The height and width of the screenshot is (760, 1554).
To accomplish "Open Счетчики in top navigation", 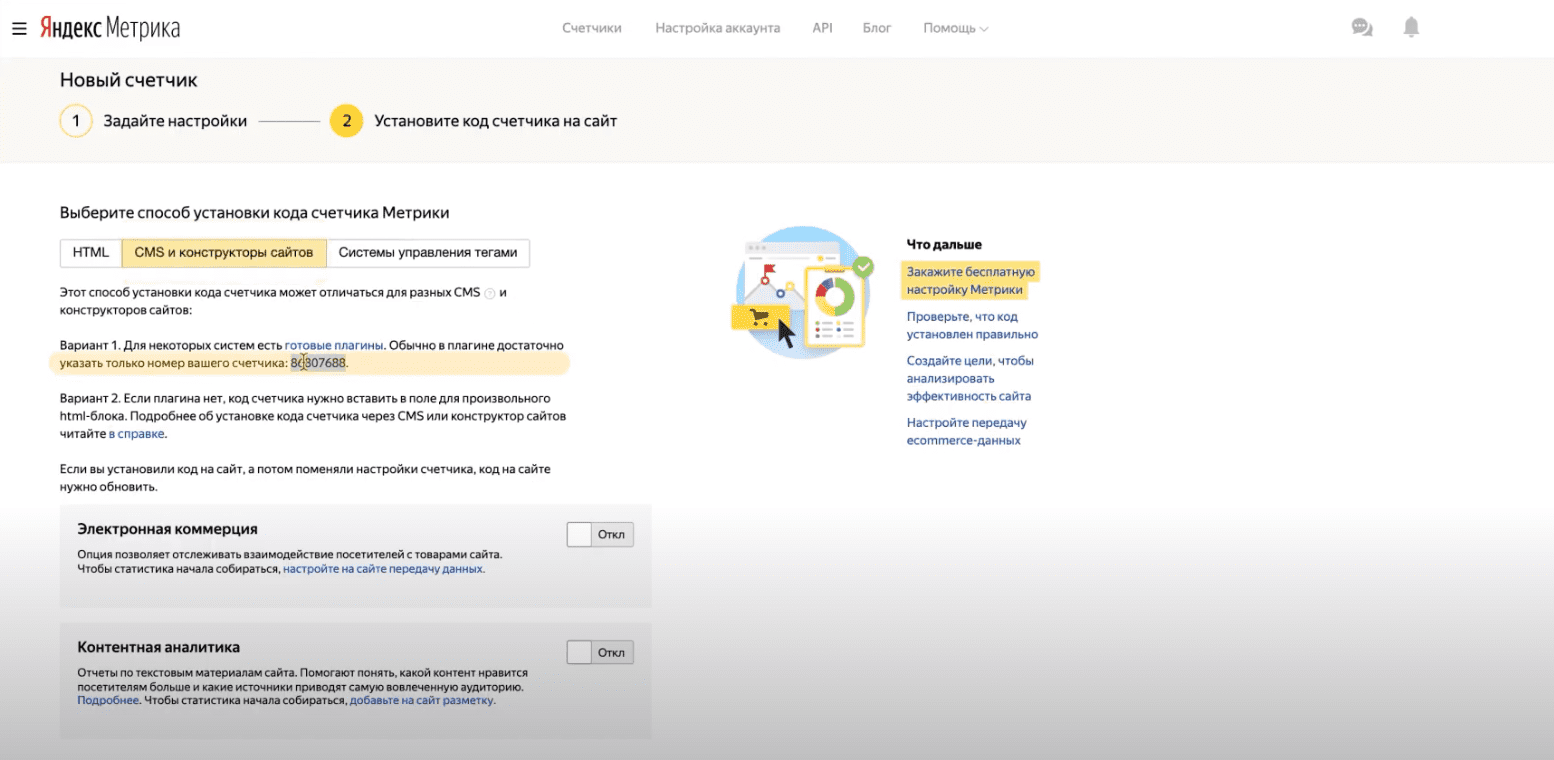I will tap(591, 28).
